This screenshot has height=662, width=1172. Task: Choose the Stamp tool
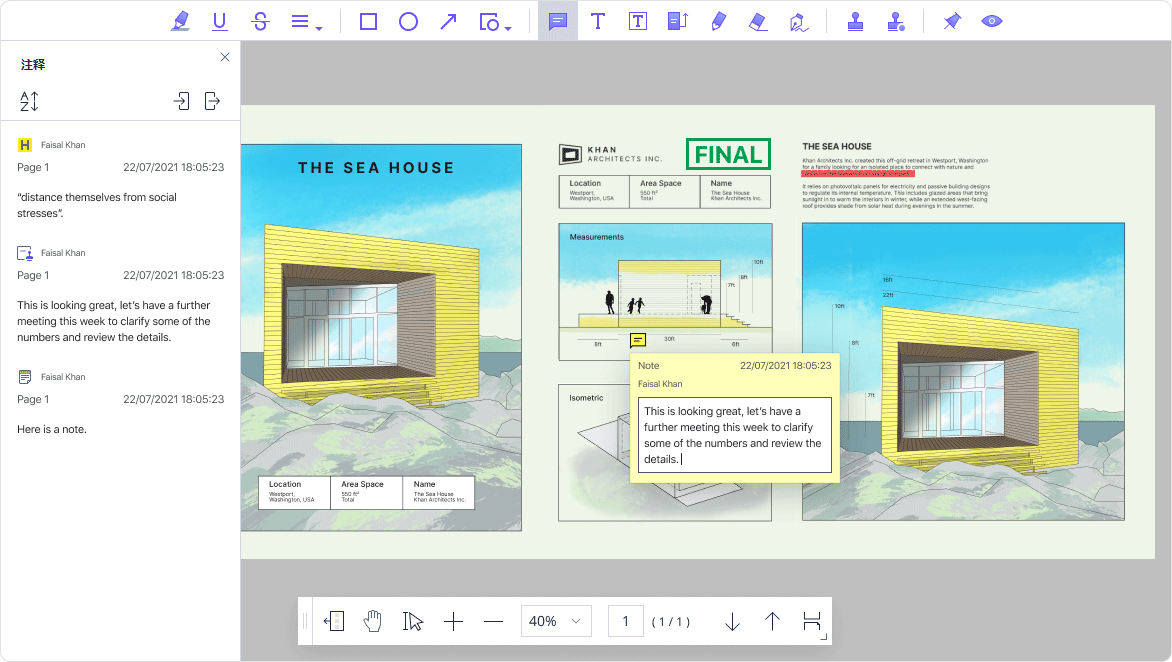pos(855,21)
